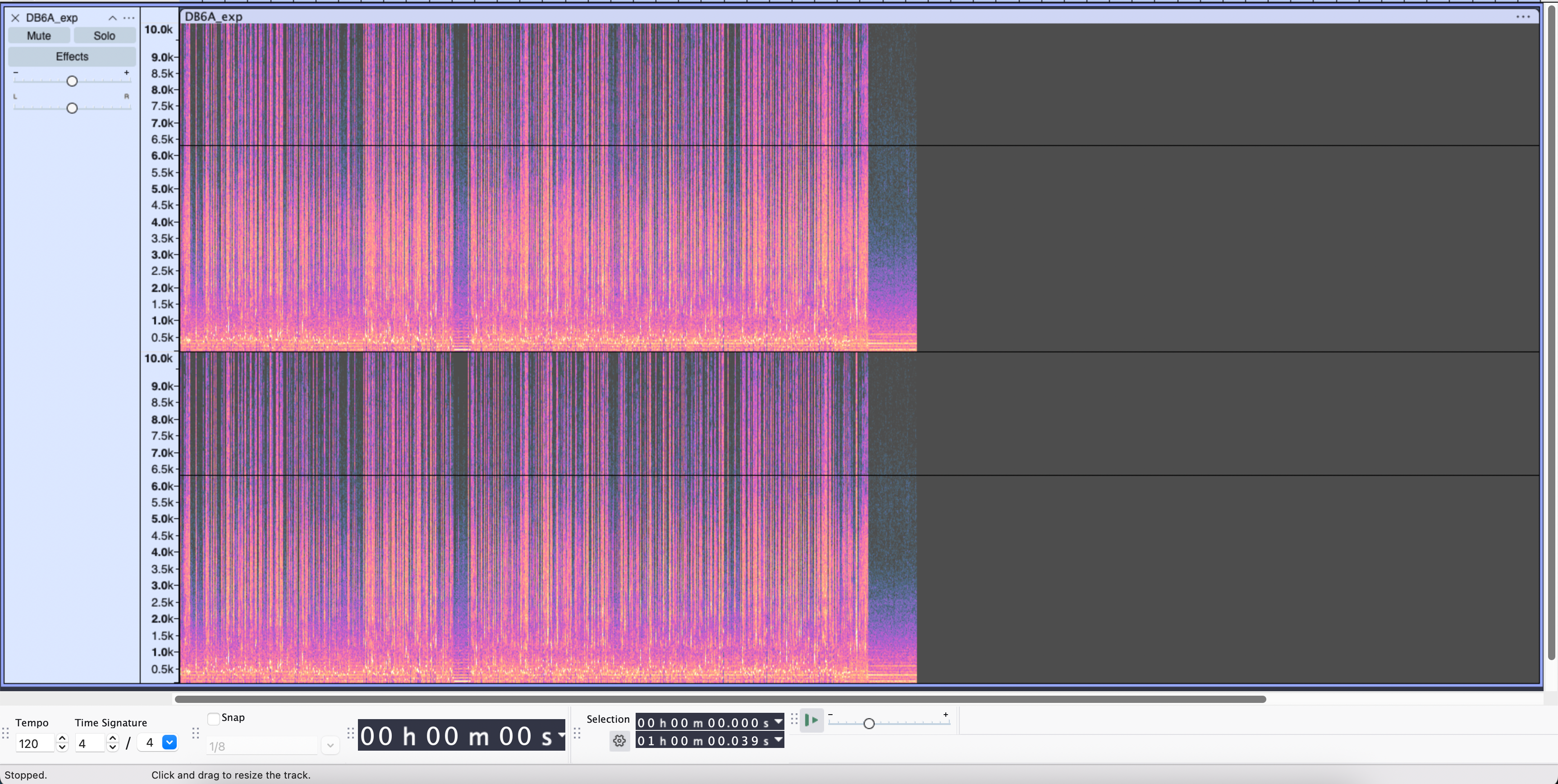Screen dimensions: 1558x784
Task: Open clip options menu at top right
Action: [x=1523, y=16]
